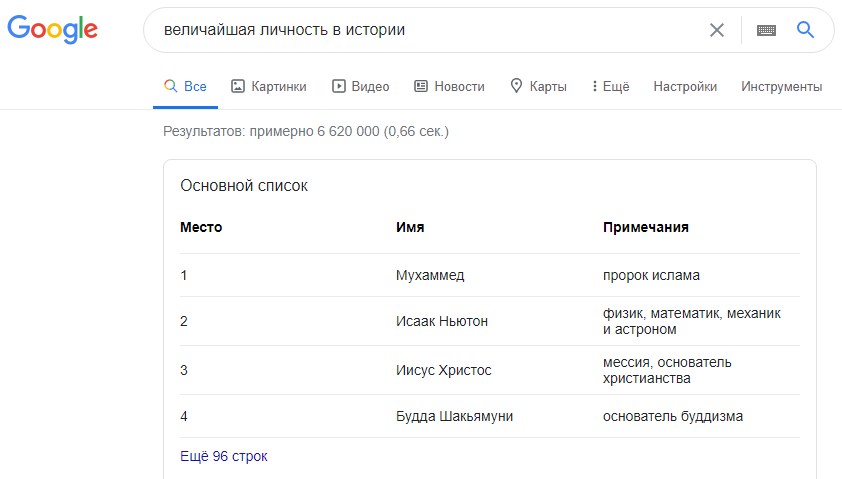Click 'Основной список' heading
The height and width of the screenshot is (479, 842).
tap(244, 186)
